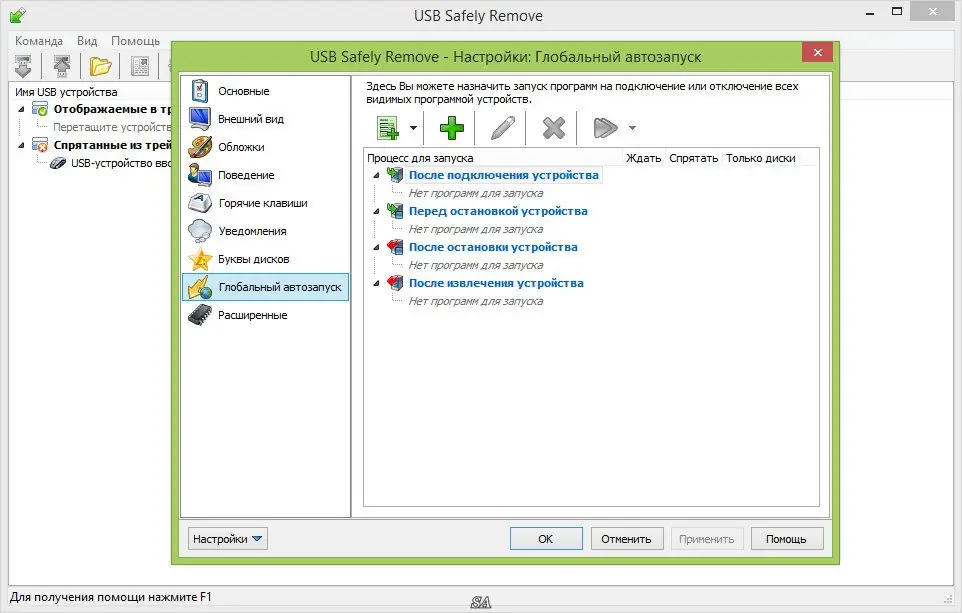Image resolution: width=962 pixels, height=613 pixels.
Task: Click the up-arrow toolbar icon in main window
Action: [x=61, y=66]
